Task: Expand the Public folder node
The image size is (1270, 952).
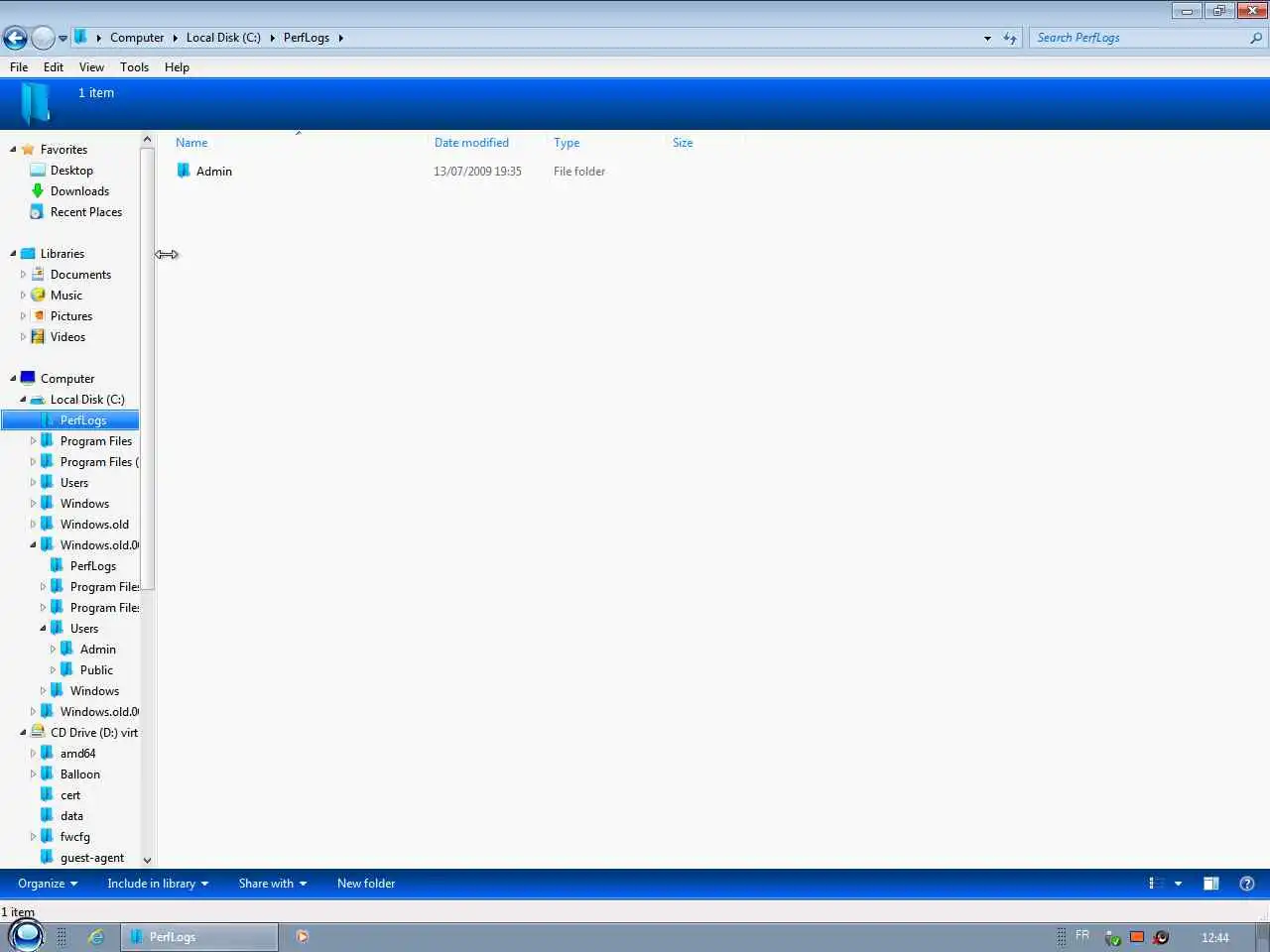Action: (53, 670)
